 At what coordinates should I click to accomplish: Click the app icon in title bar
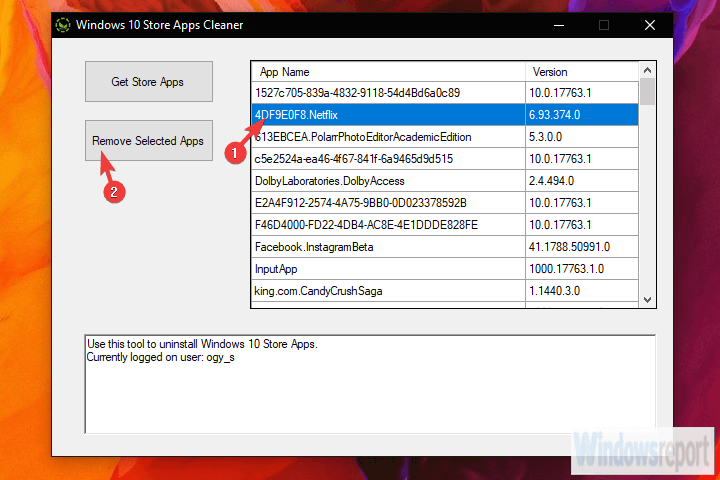coord(63,25)
